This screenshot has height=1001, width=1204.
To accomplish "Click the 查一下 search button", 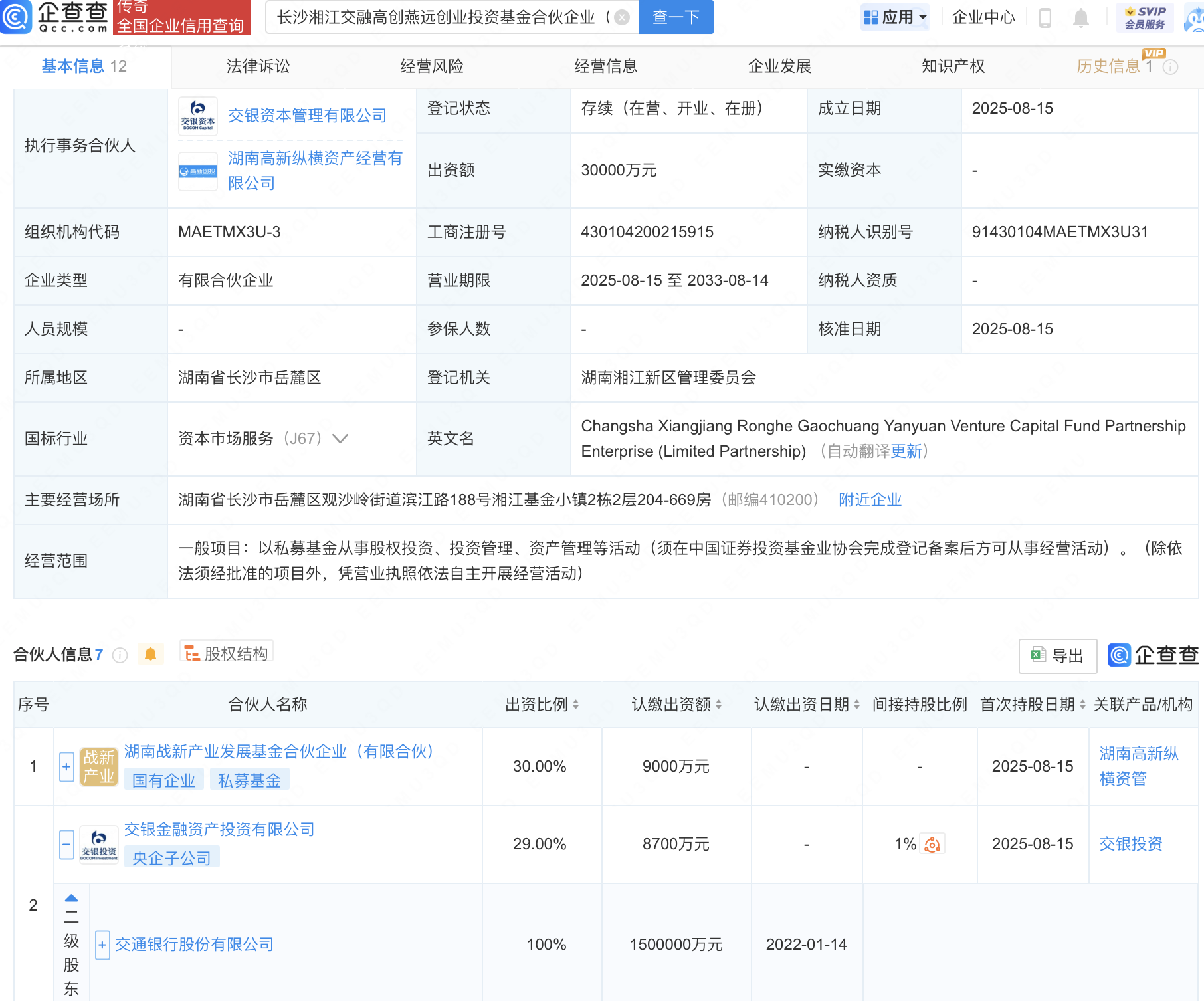I will pyautogui.click(x=676, y=17).
